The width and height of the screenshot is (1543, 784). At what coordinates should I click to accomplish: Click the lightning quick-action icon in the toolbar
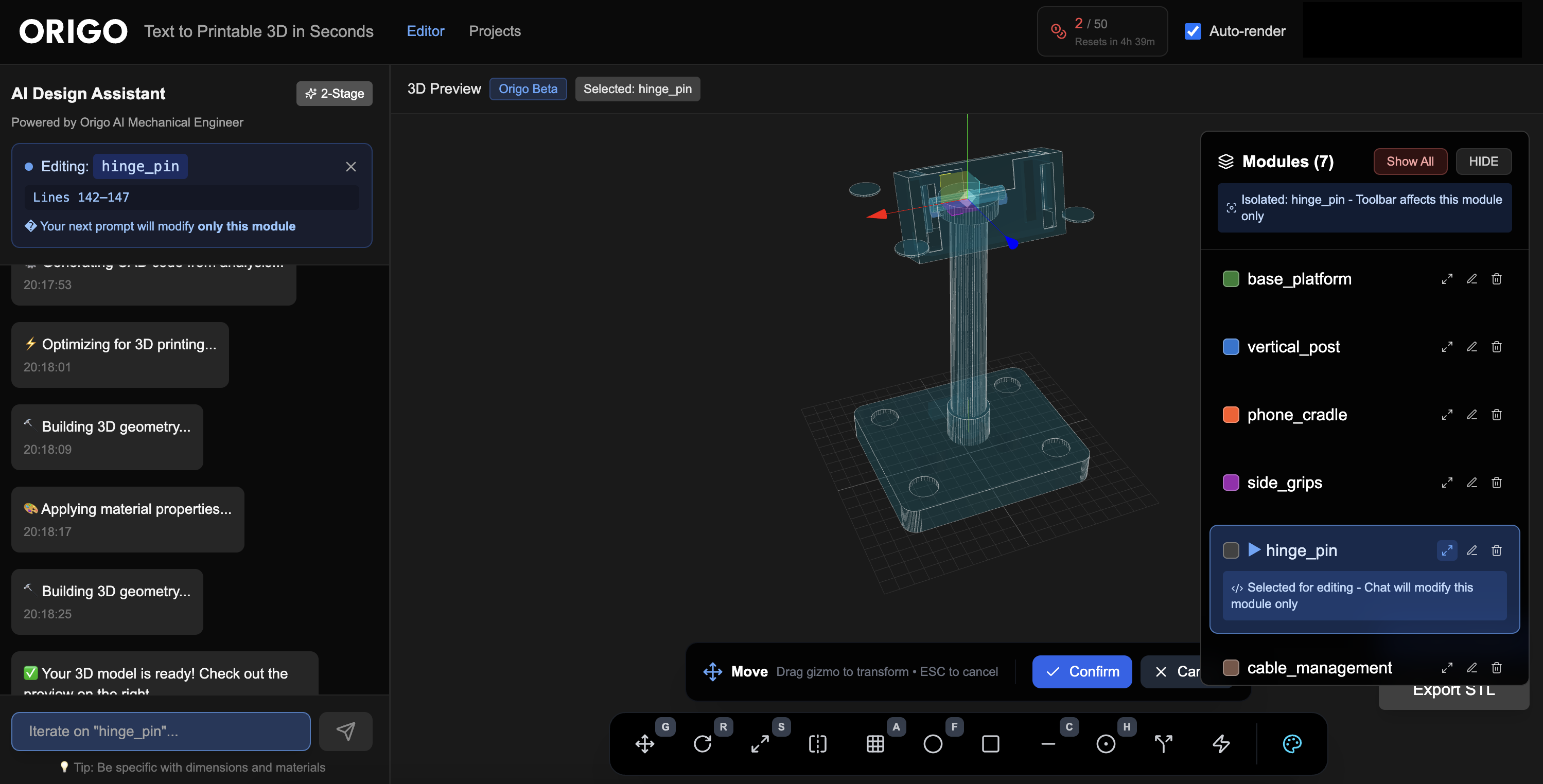click(x=1221, y=744)
